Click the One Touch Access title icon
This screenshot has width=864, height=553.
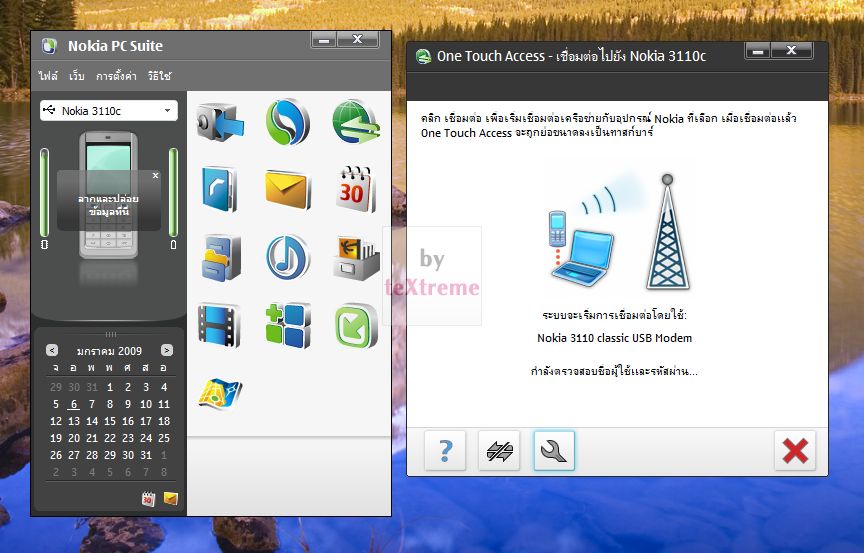pos(423,56)
